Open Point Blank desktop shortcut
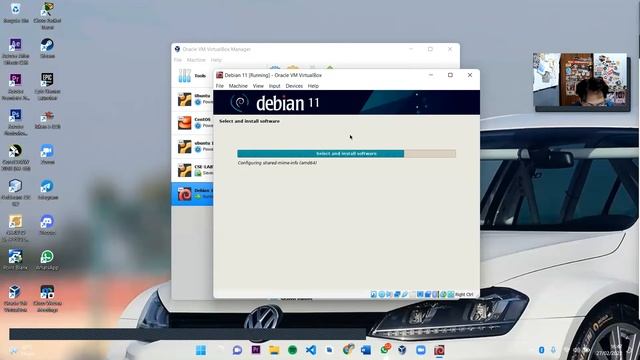The height and width of the screenshot is (360, 640). click(x=16, y=260)
